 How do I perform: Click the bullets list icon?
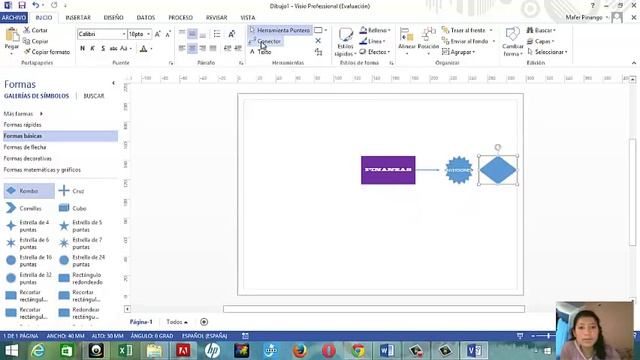tap(217, 34)
